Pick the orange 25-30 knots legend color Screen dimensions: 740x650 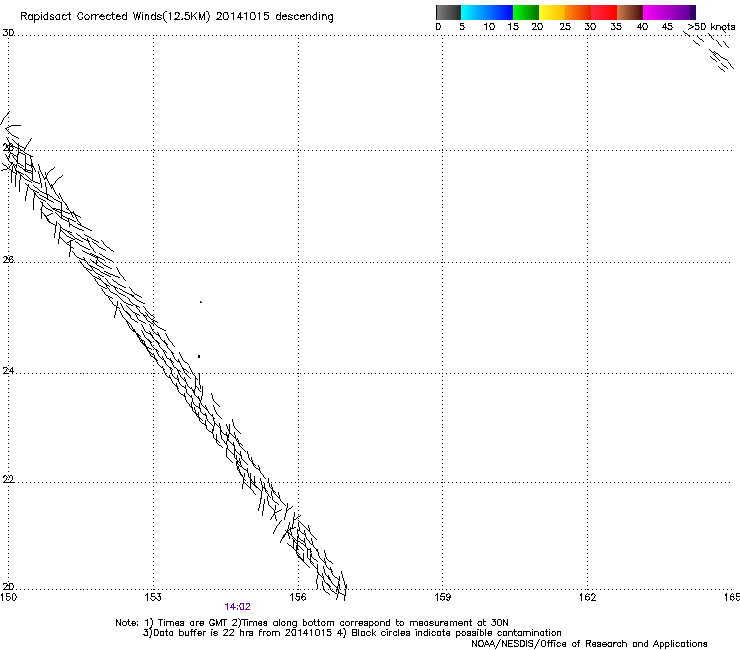coord(578,12)
